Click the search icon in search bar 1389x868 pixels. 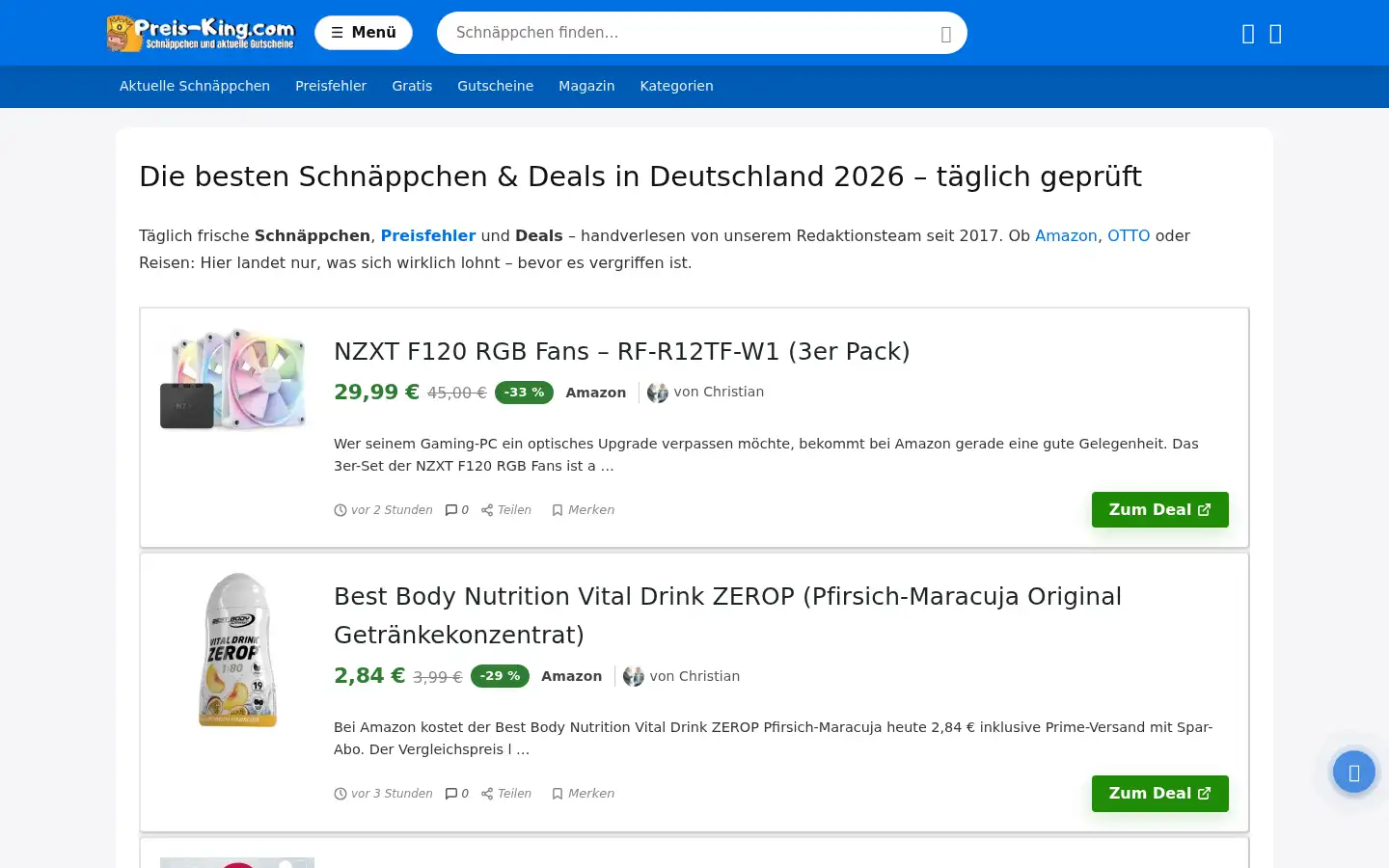click(945, 34)
